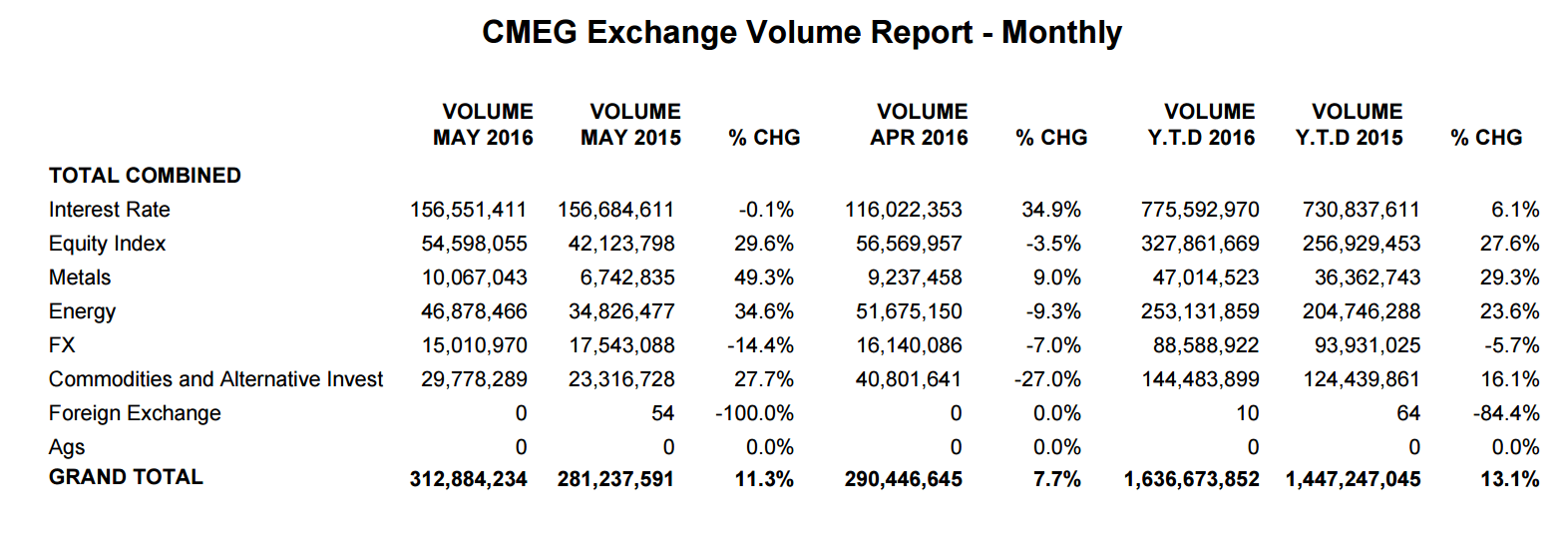Select the Interest Rate row label
Viewport: 1568px width, 557px height.
pos(110,210)
